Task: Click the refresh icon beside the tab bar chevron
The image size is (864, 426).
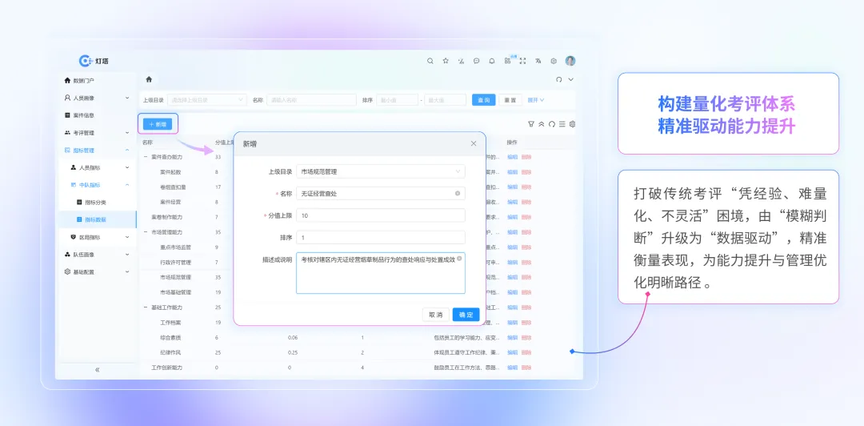Action: pyautogui.click(x=559, y=79)
